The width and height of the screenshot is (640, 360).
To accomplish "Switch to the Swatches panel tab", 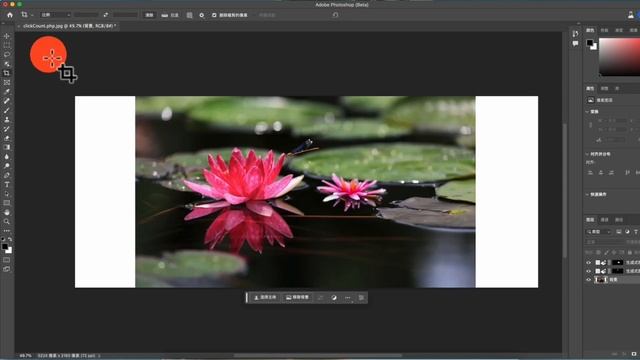I will click(x=604, y=31).
